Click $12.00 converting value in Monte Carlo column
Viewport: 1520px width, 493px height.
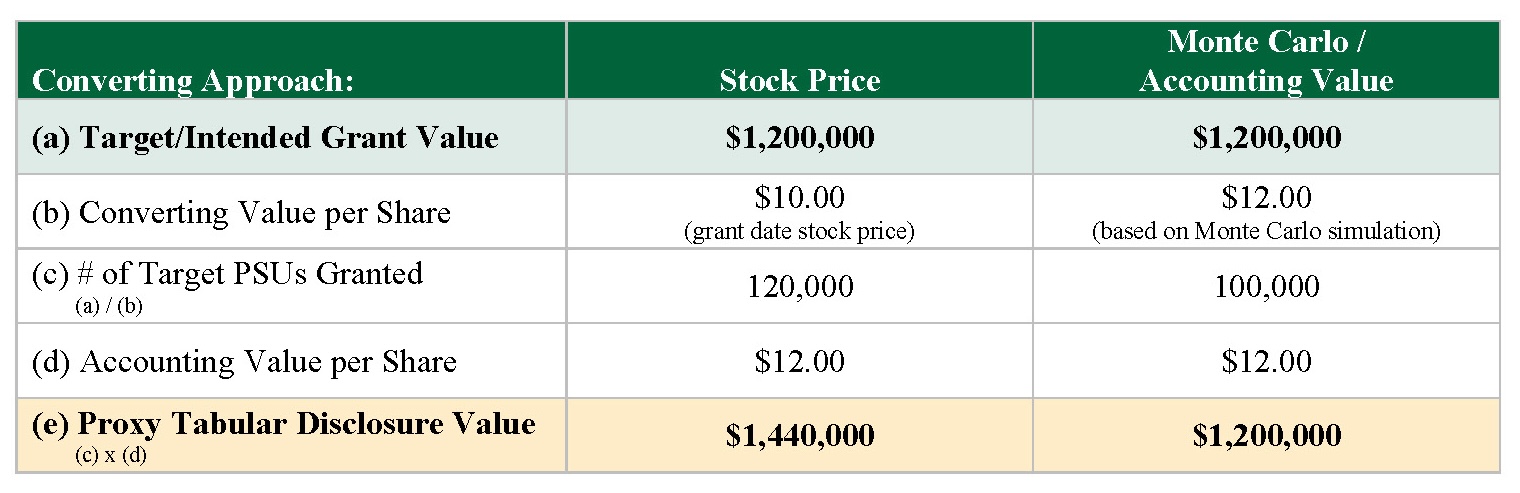(x=1266, y=197)
